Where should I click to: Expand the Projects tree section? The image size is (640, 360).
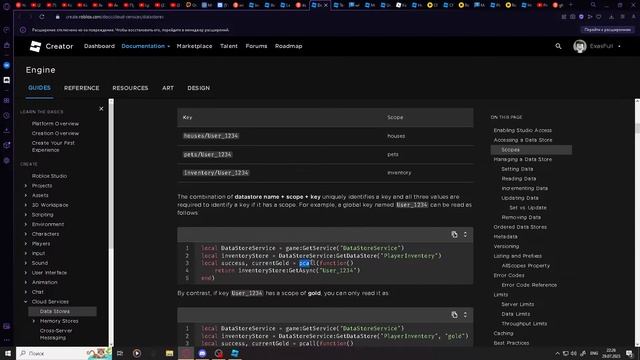(26, 186)
